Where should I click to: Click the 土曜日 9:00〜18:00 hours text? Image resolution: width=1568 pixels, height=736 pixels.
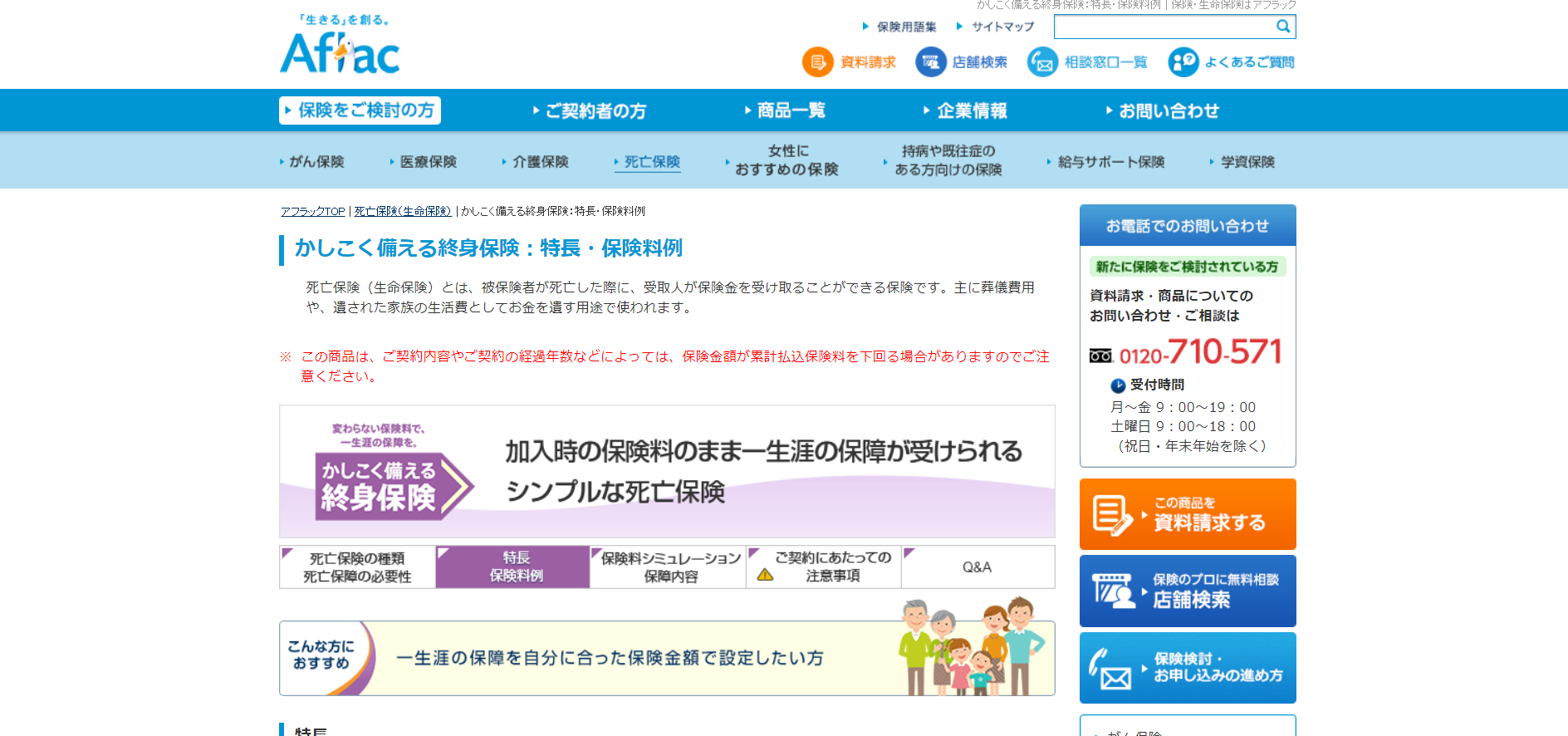(1183, 427)
